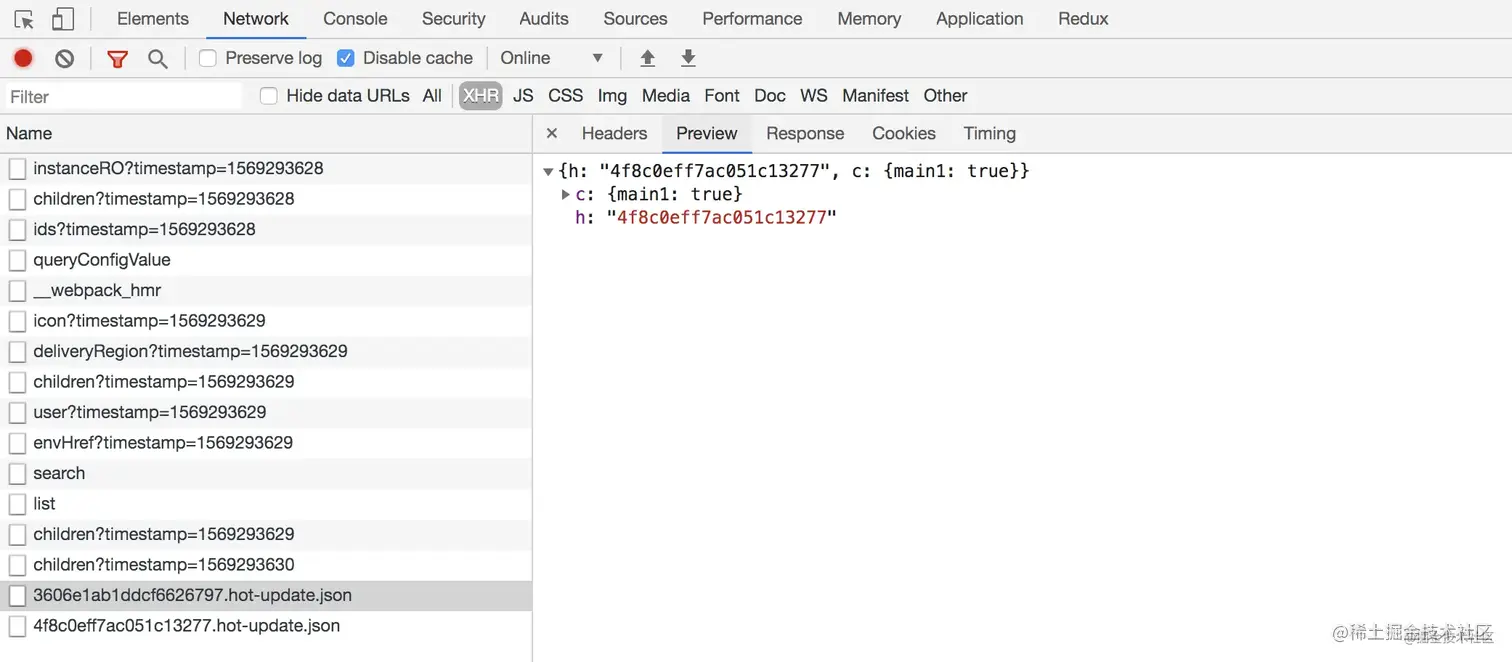Open the Console panel tab
This screenshot has height=662, width=1512.
355,19
